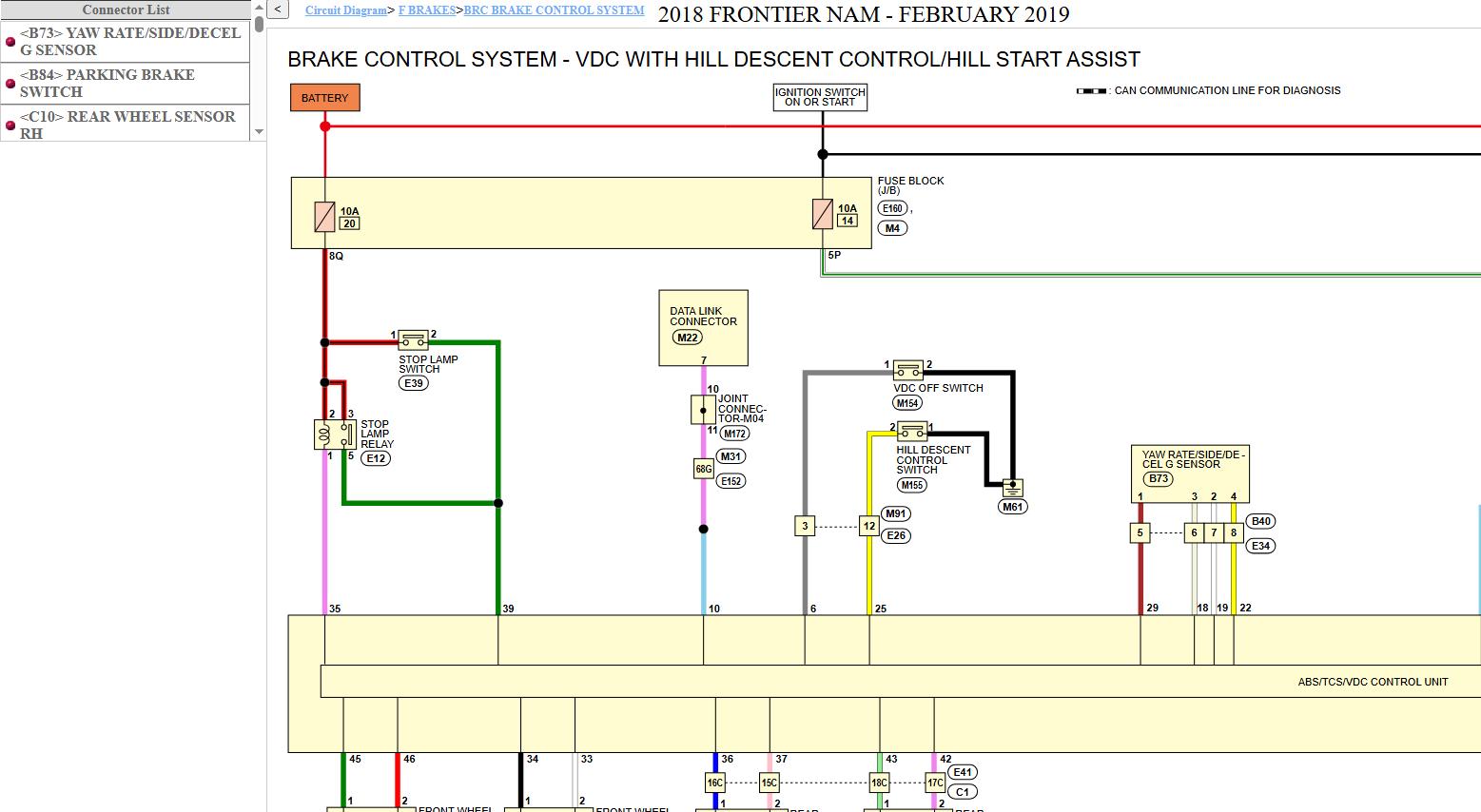Viewport: 1481px width, 812px height.
Task: Click the M4 connector label
Action: point(892,228)
